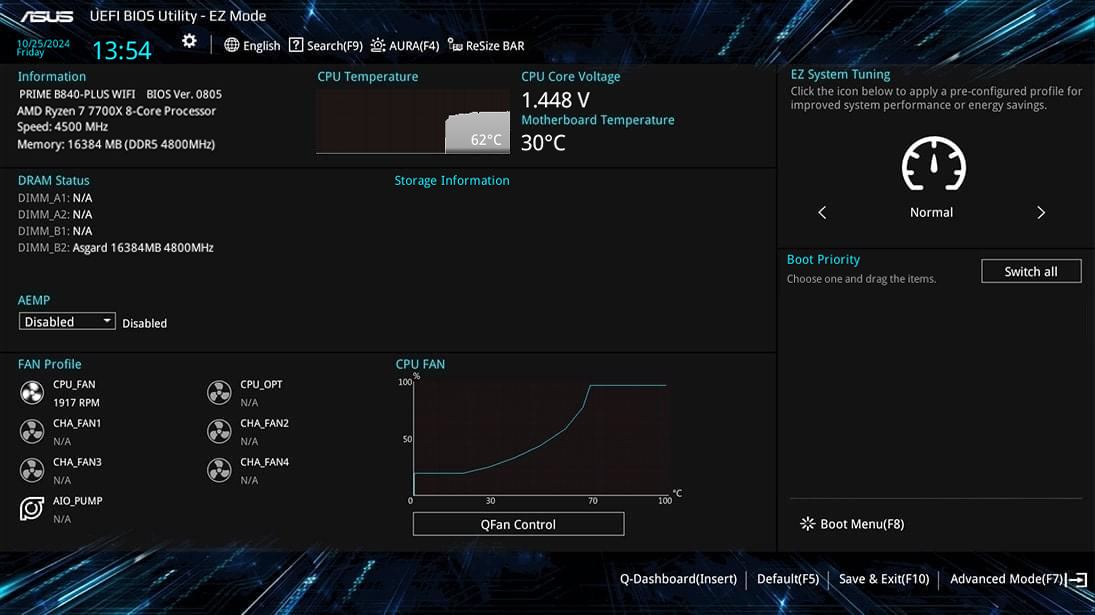
Task: Go to the next EZ tuning profile
Action: (x=1041, y=212)
